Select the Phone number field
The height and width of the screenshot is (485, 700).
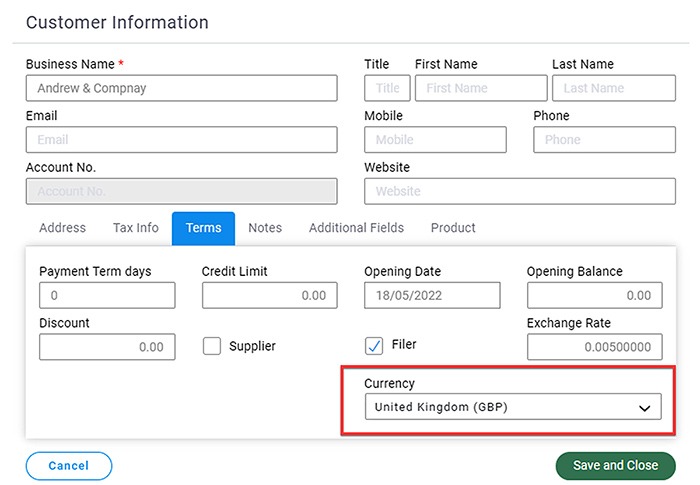(604, 139)
